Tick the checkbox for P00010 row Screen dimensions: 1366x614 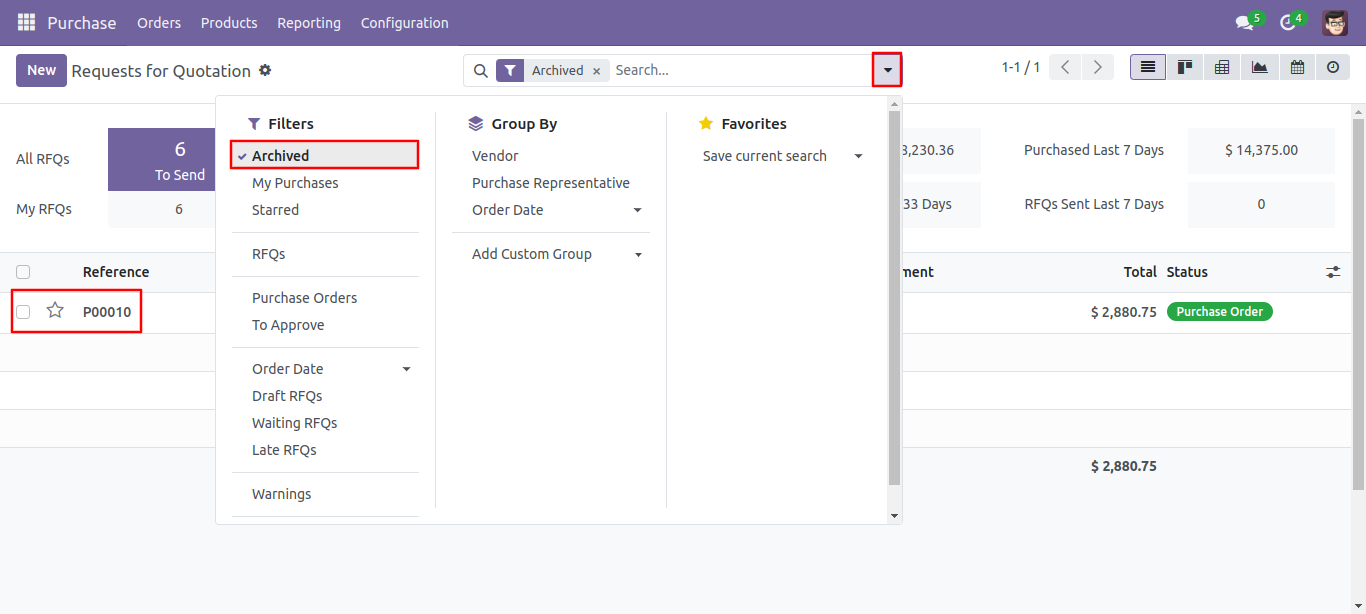23,312
